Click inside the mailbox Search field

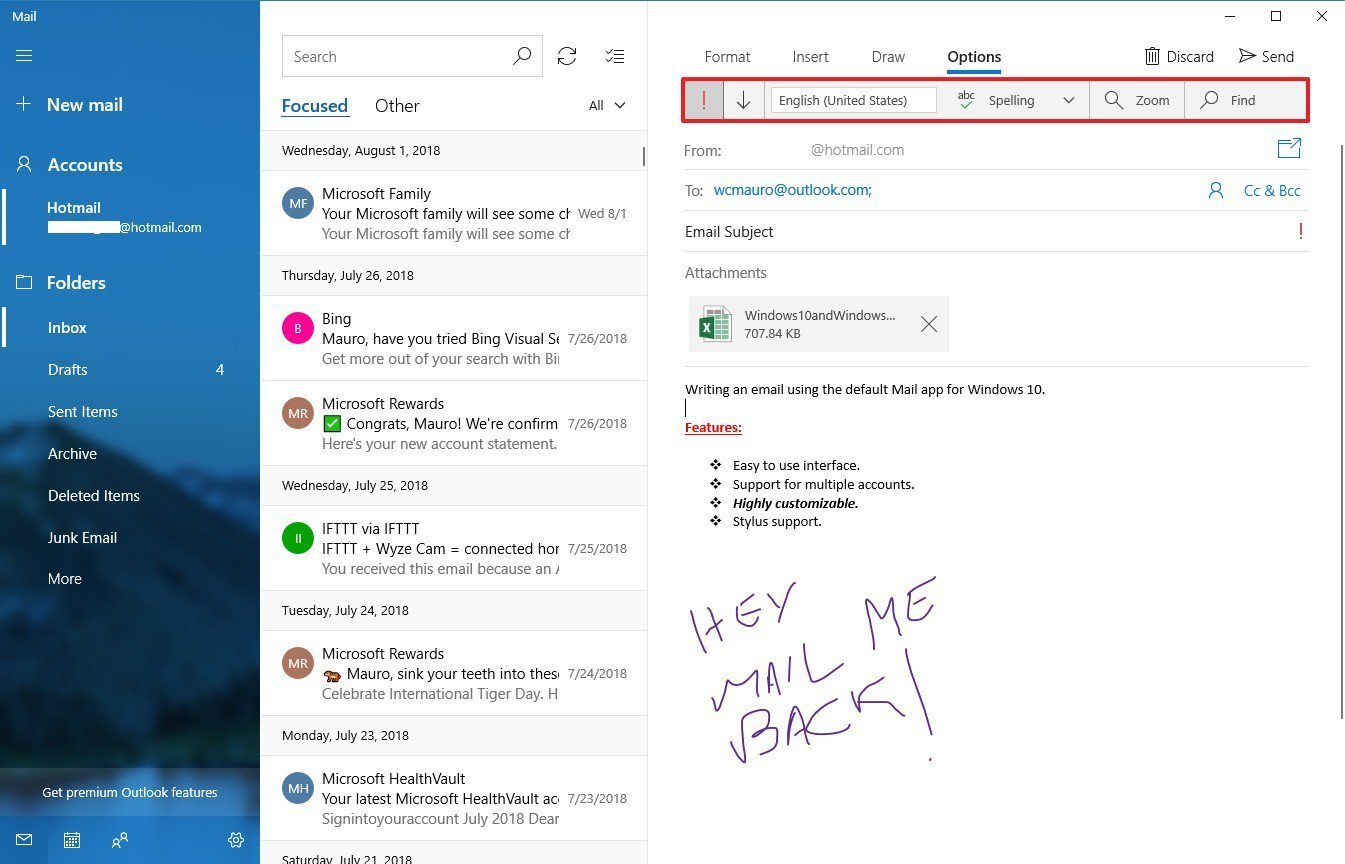click(x=400, y=56)
